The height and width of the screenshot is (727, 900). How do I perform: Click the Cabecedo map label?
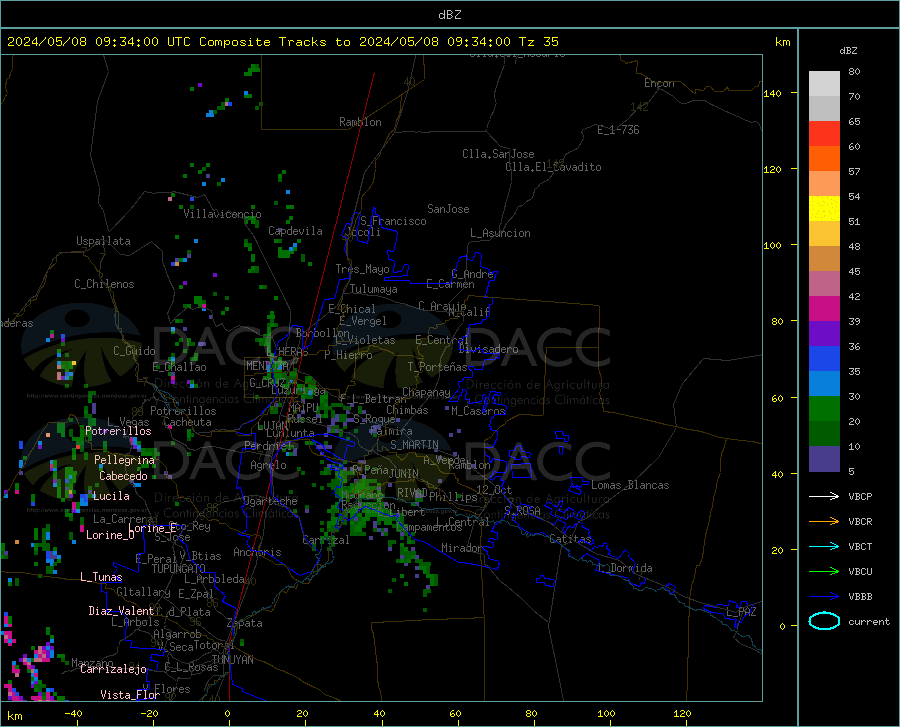point(123,476)
